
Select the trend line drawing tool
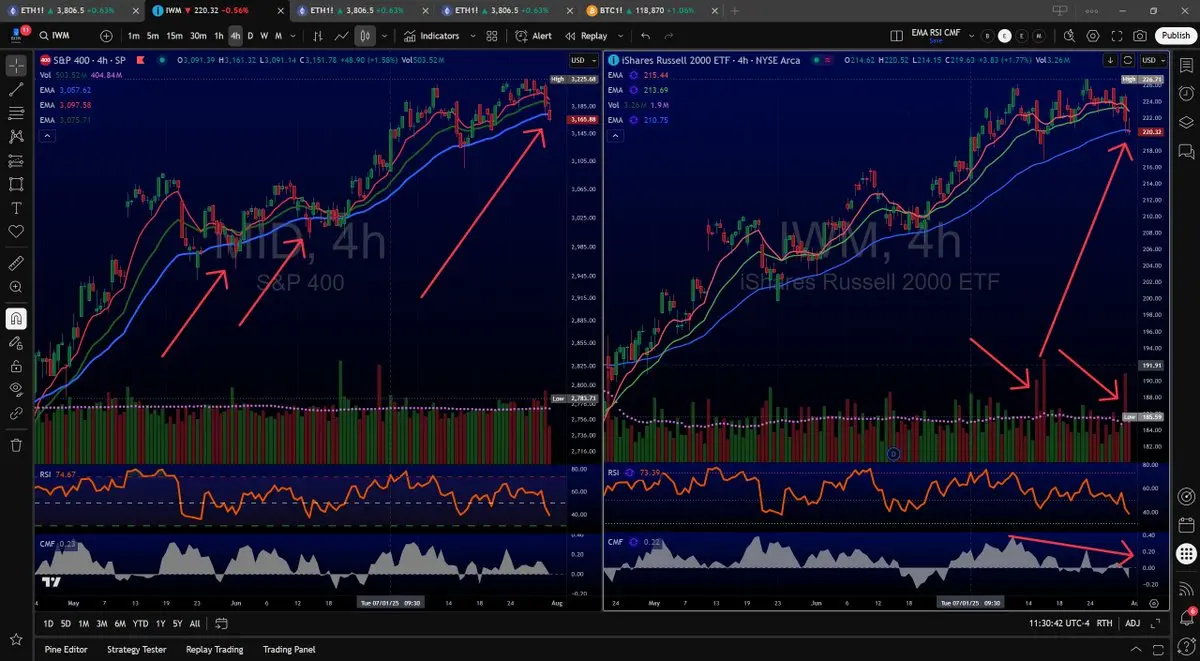point(16,90)
